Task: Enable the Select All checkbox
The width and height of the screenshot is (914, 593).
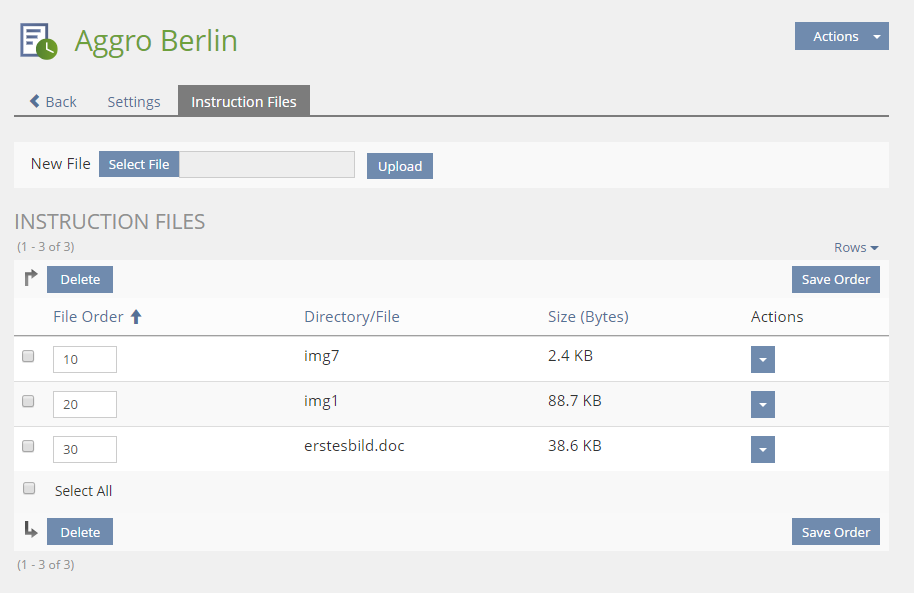Action: (x=29, y=489)
